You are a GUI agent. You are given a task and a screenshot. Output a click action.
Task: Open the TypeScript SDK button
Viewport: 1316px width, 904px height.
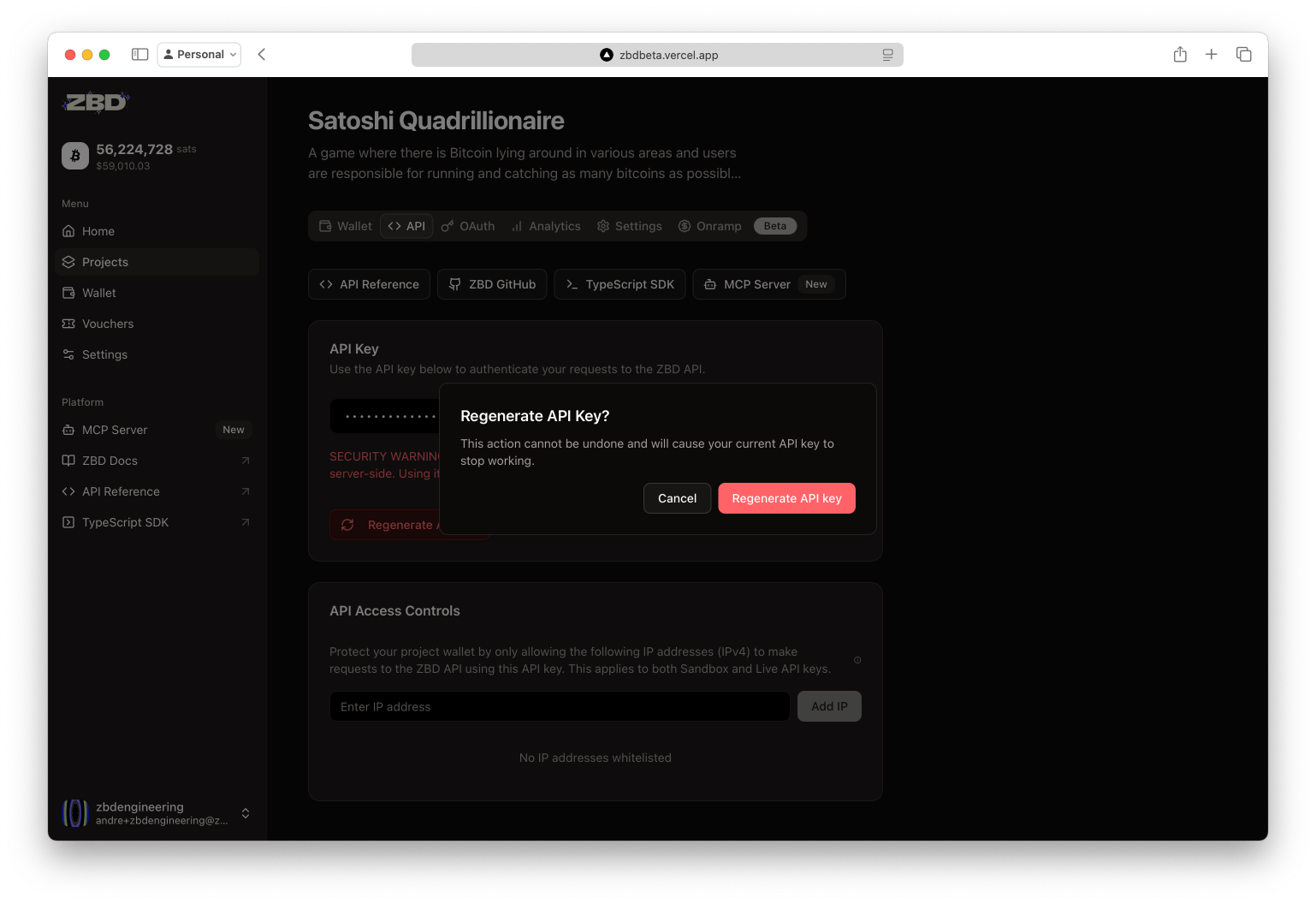pyautogui.click(x=619, y=284)
